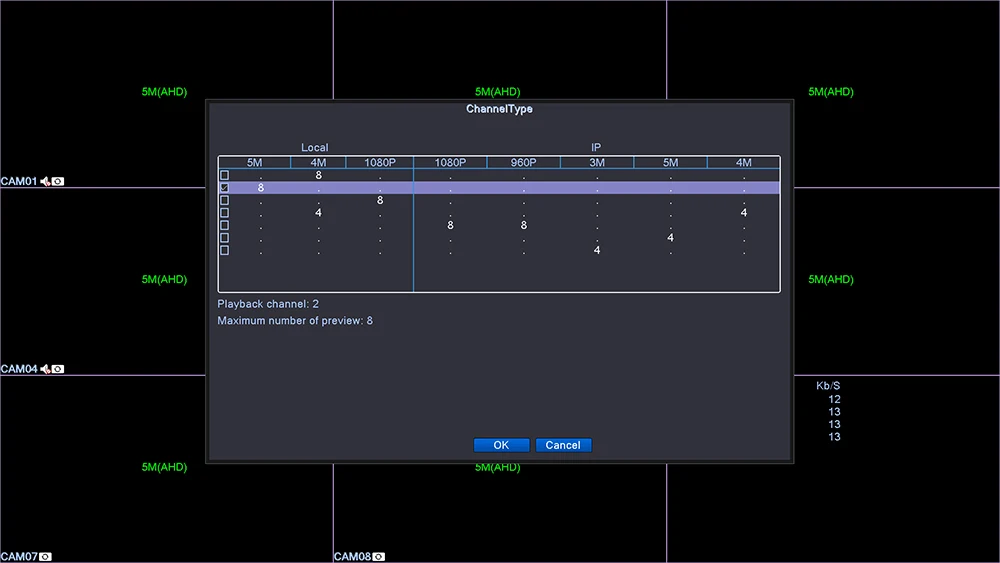Click the IP 1080P column header
1000x563 pixels.
[x=450, y=163]
